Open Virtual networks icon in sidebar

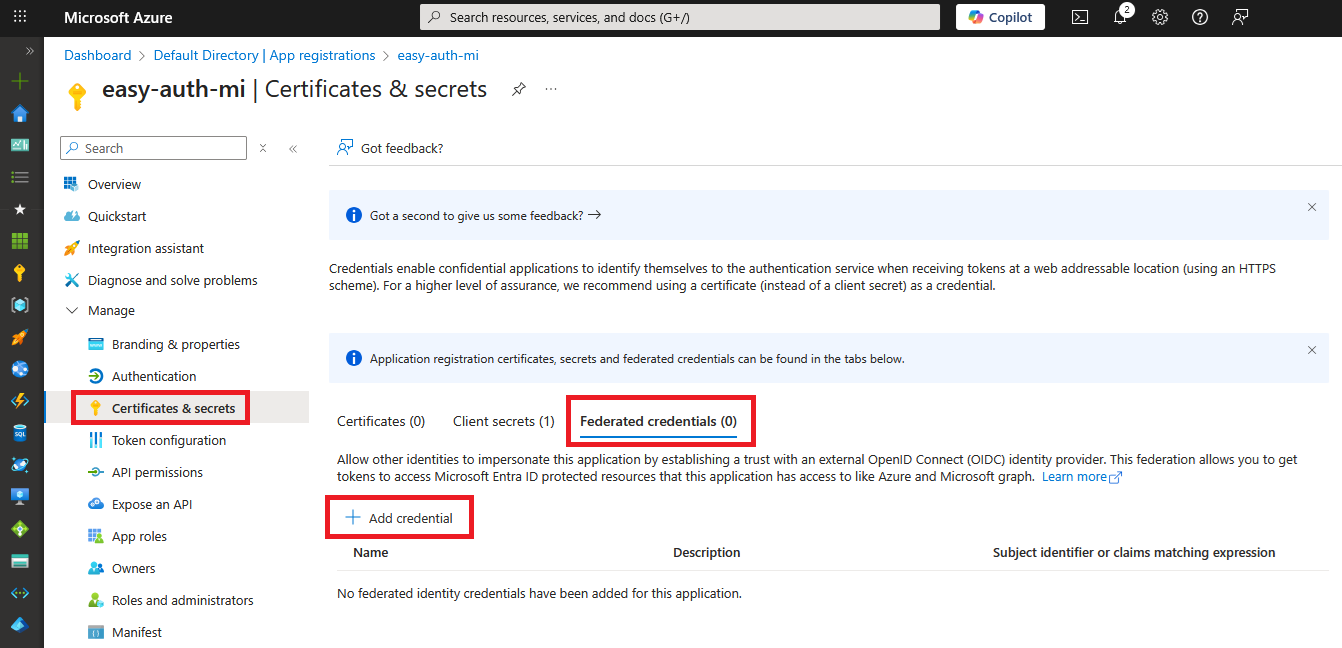click(20, 593)
